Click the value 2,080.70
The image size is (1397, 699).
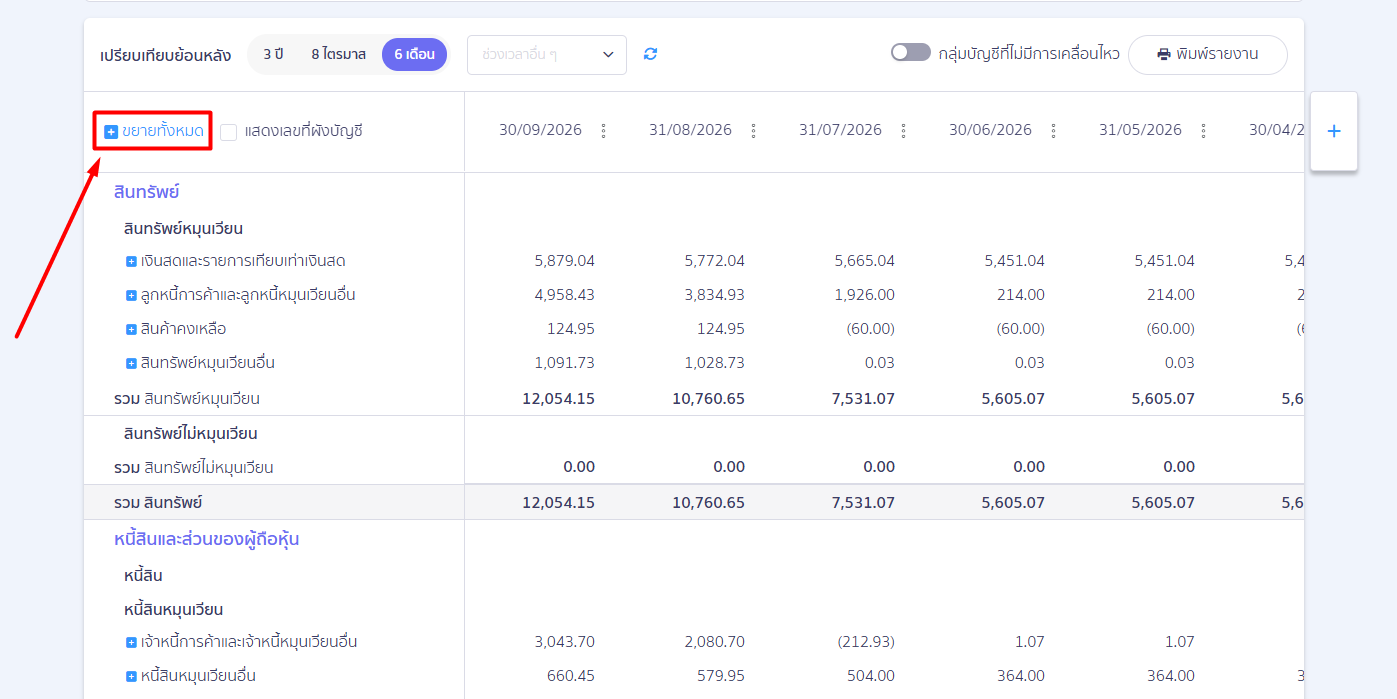click(715, 642)
